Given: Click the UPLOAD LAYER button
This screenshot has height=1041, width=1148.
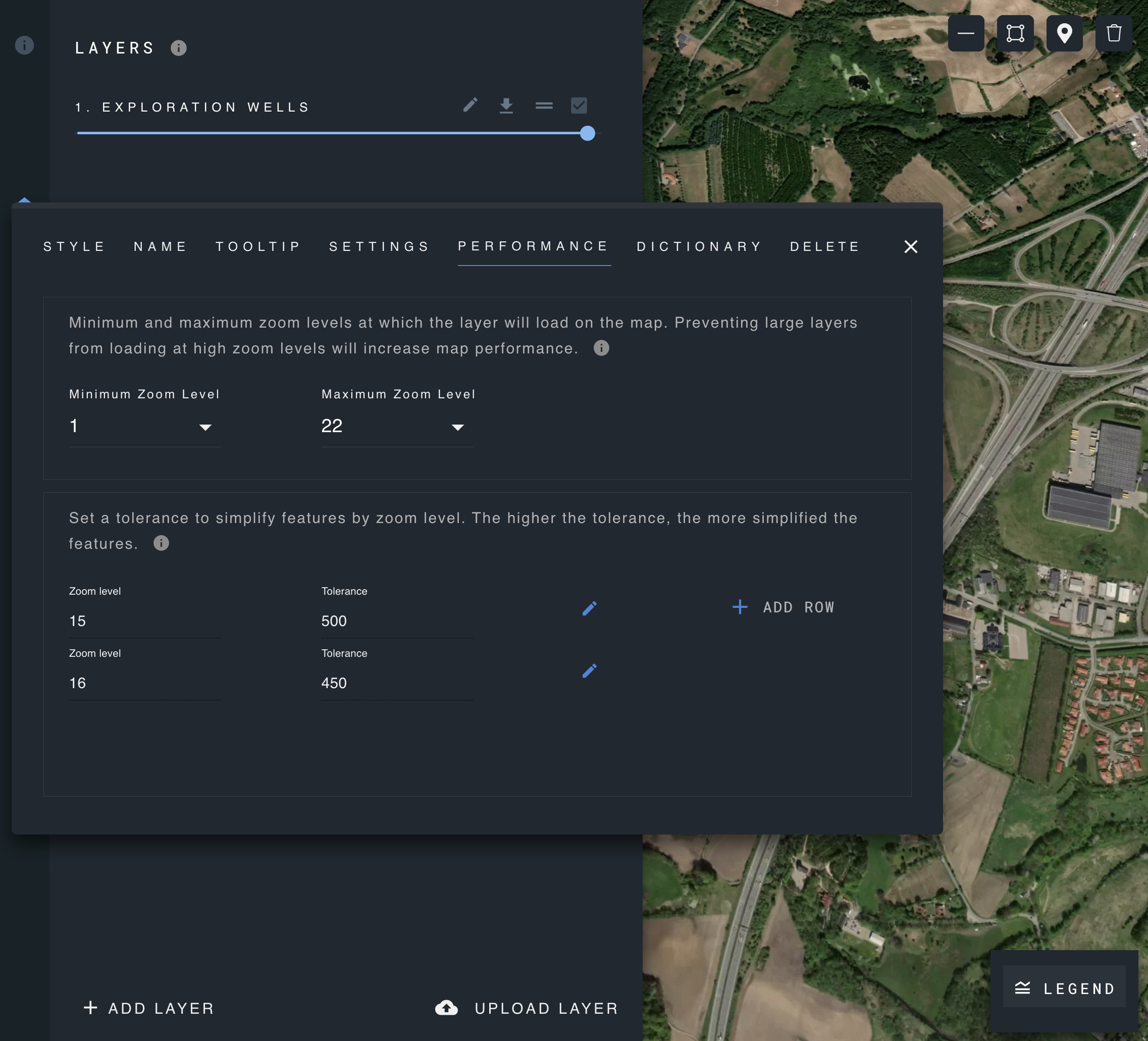Looking at the screenshot, I should [x=527, y=1008].
